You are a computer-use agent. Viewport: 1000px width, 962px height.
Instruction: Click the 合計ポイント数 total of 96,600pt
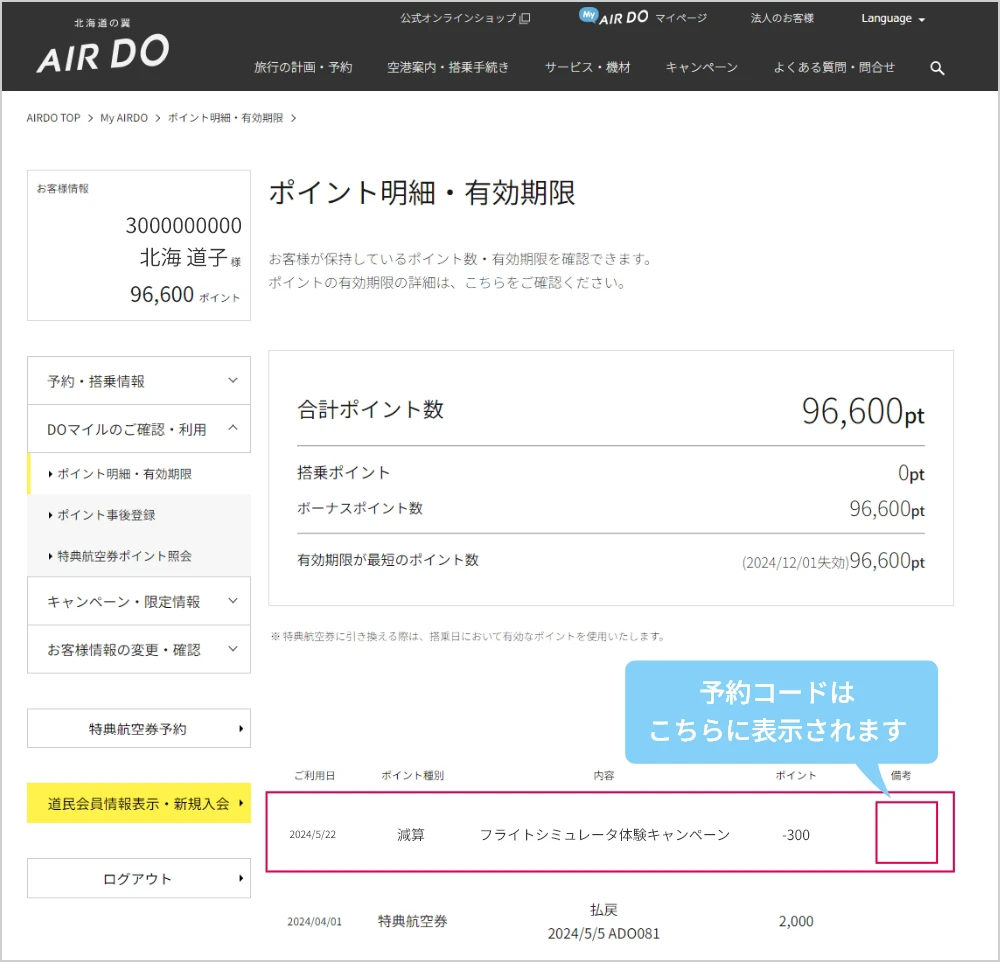pos(863,411)
